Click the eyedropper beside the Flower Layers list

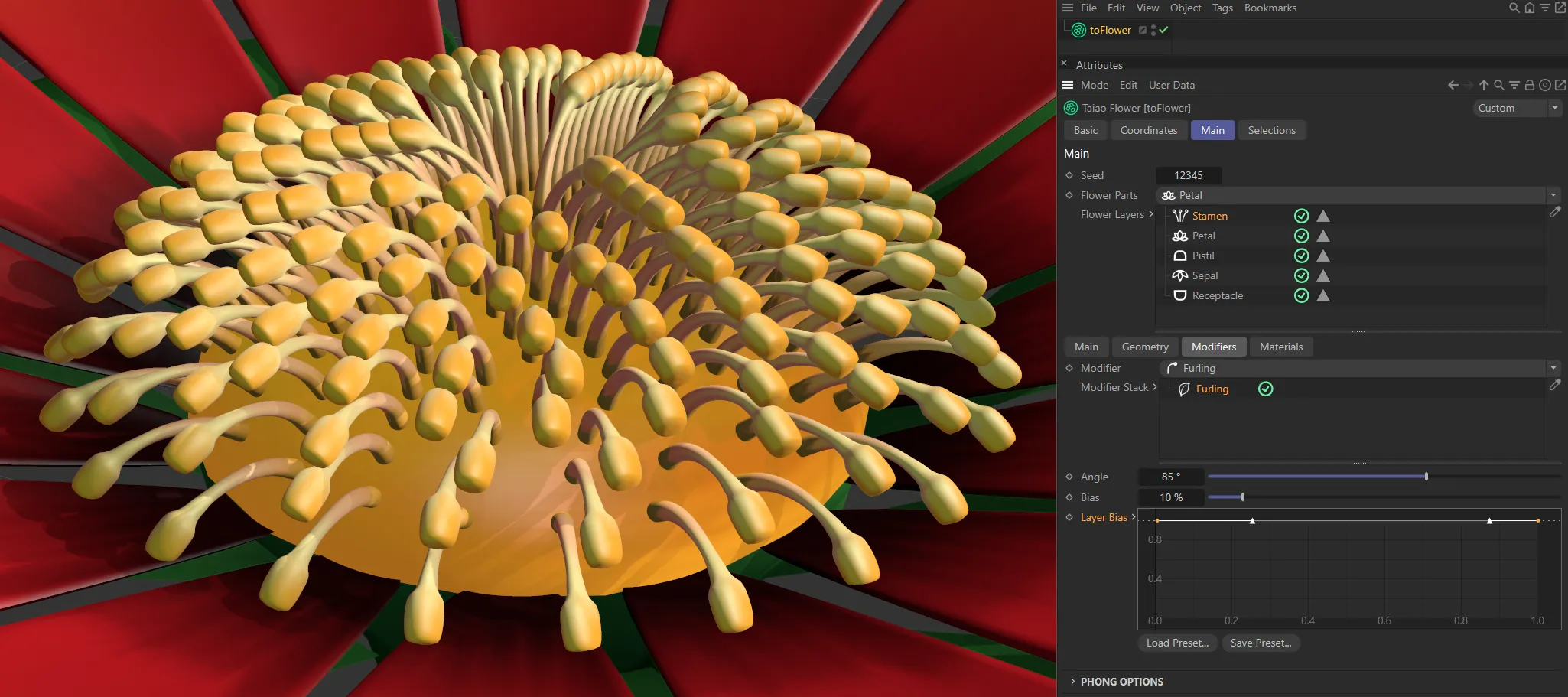click(1556, 212)
